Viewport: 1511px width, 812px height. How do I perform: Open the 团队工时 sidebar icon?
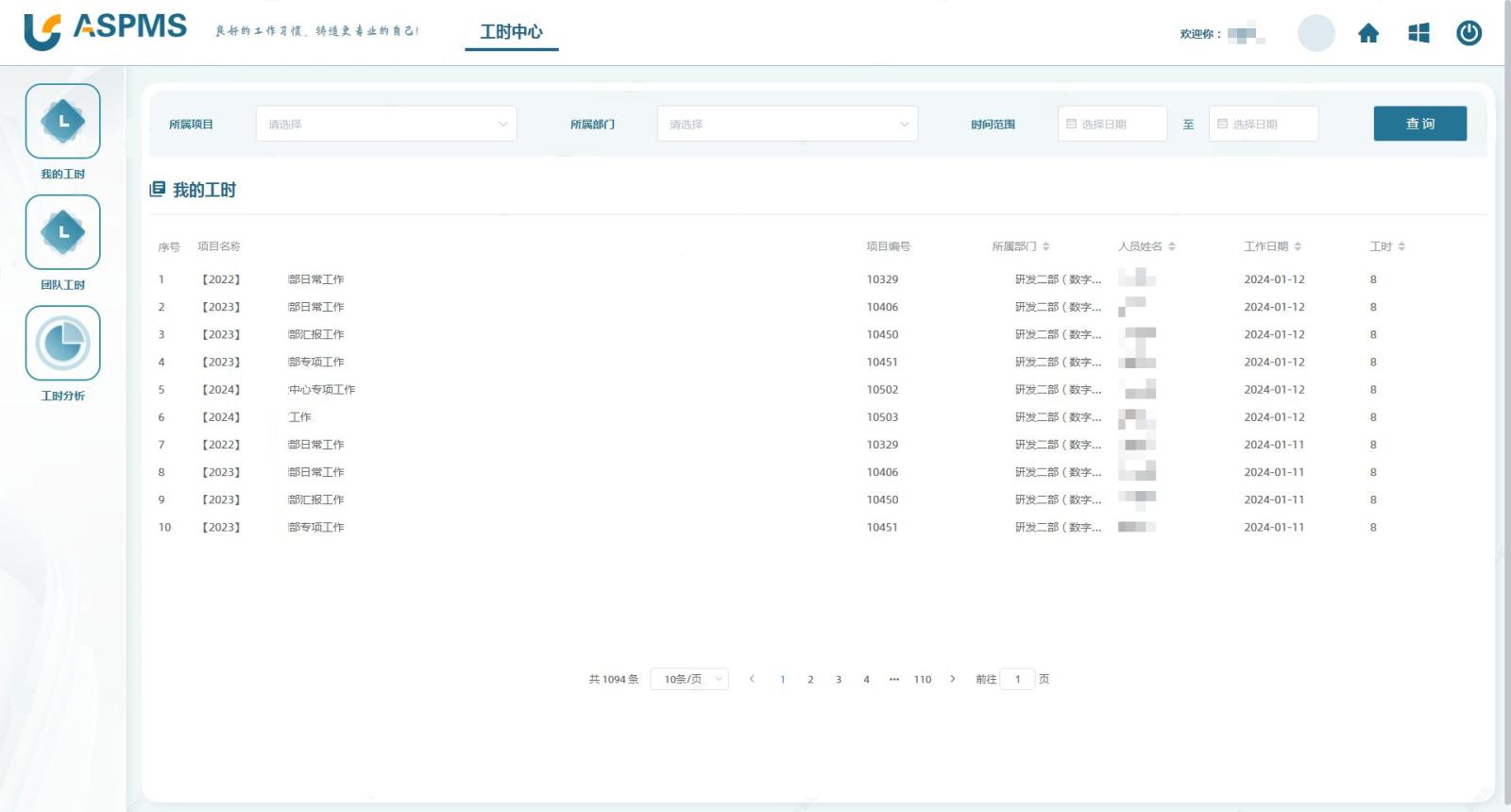click(62, 232)
